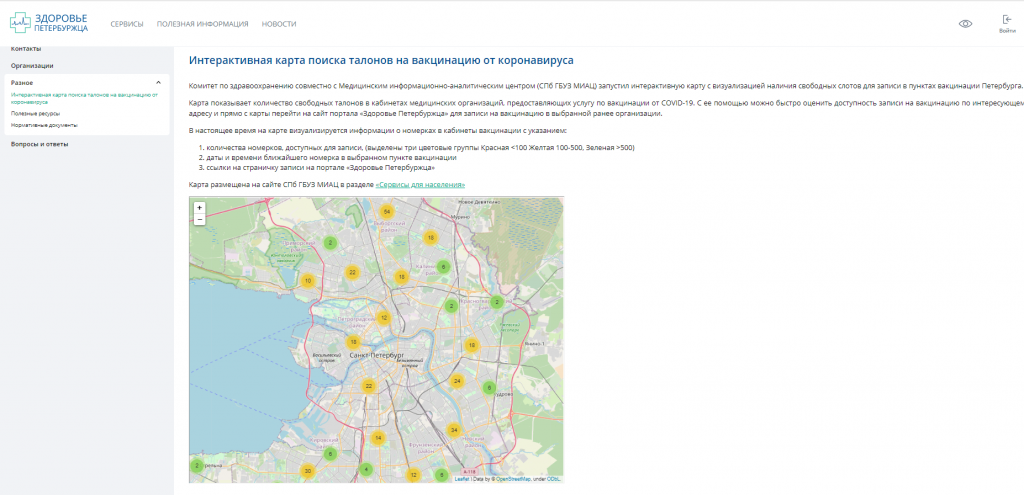The height and width of the screenshot is (495, 1024).
Task: Click yellow 22 marker right of the 10 marker
Action: pyautogui.click(x=353, y=272)
